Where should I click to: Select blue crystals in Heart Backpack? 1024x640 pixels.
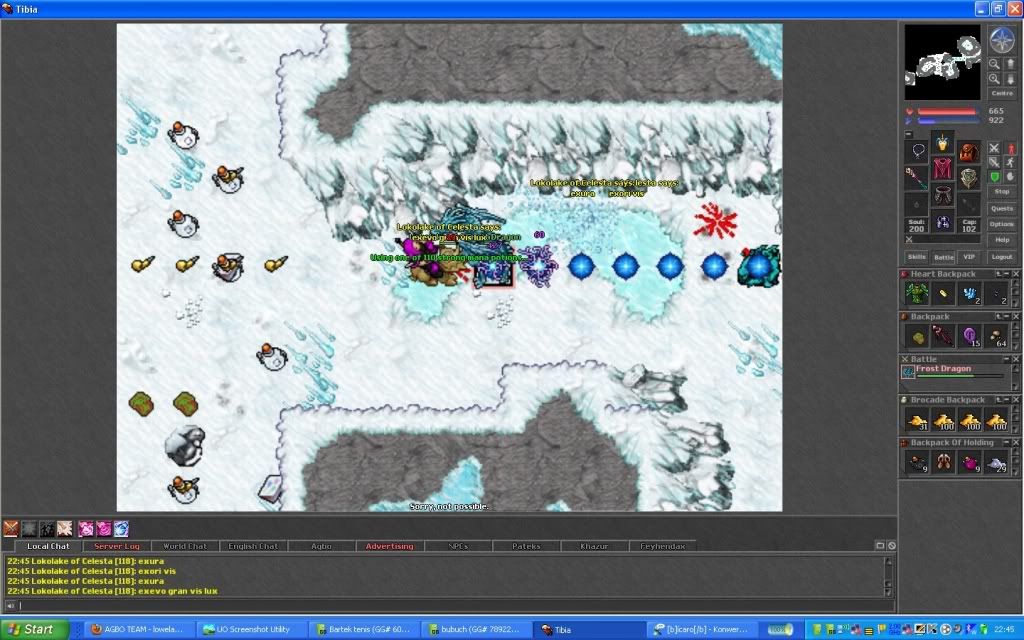coord(970,293)
